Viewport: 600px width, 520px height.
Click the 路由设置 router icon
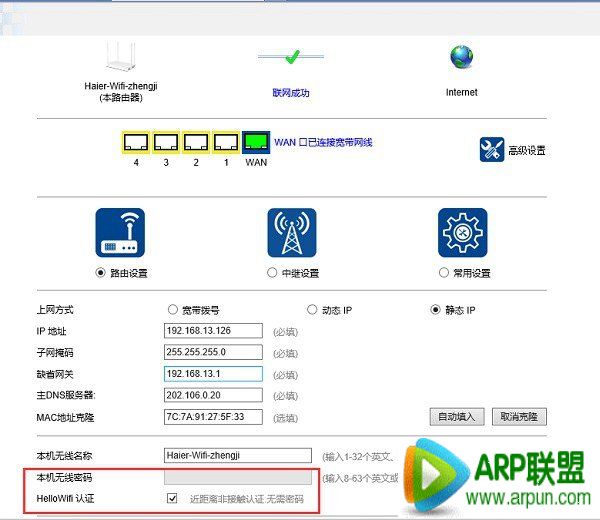click(x=120, y=233)
